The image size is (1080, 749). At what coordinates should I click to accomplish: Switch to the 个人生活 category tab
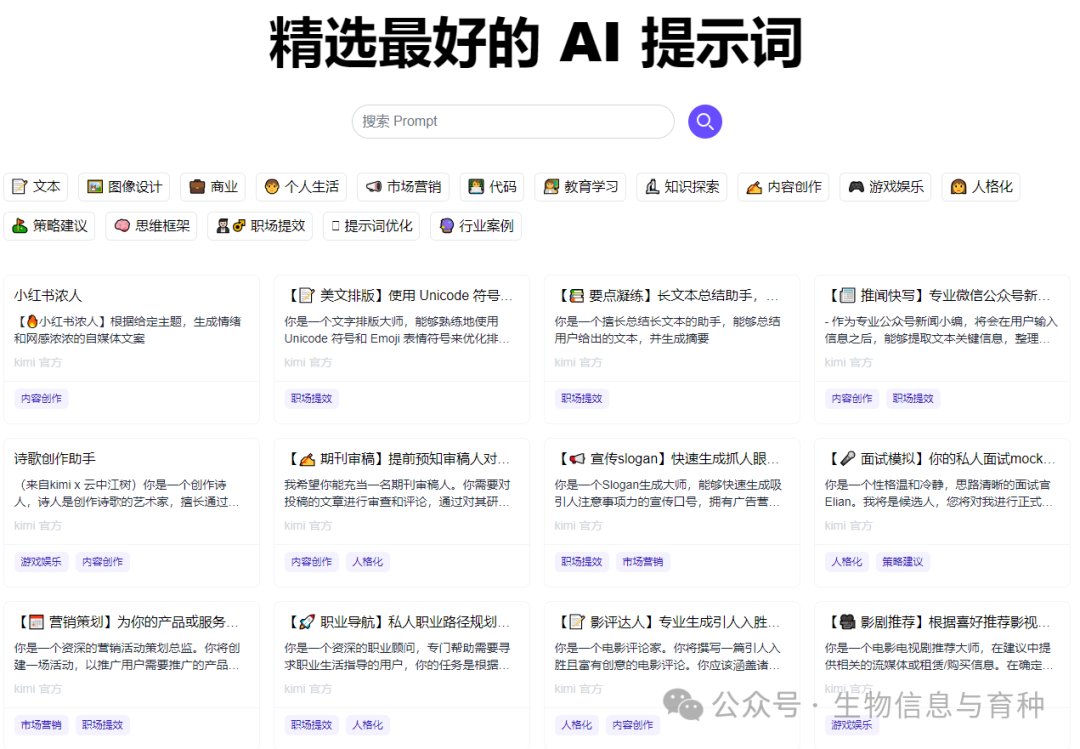pyautogui.click(x=301, y=187)
